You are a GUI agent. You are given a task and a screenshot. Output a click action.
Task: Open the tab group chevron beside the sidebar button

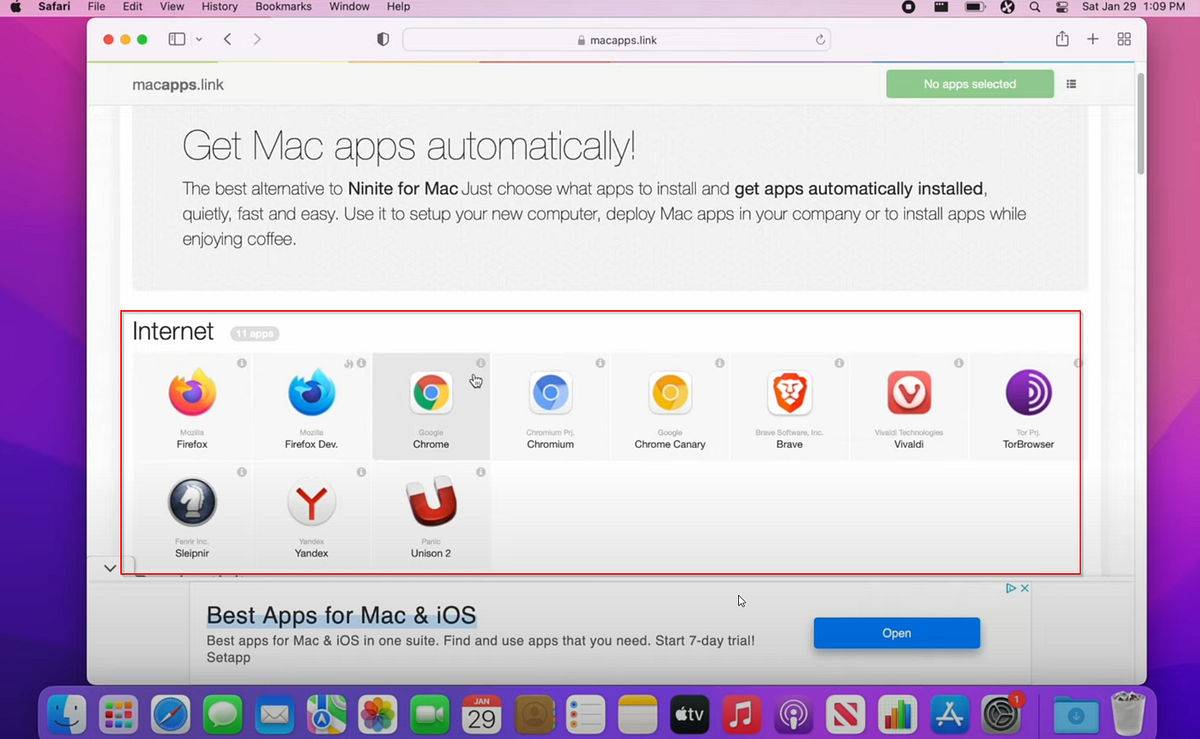[x=198, y=39]
